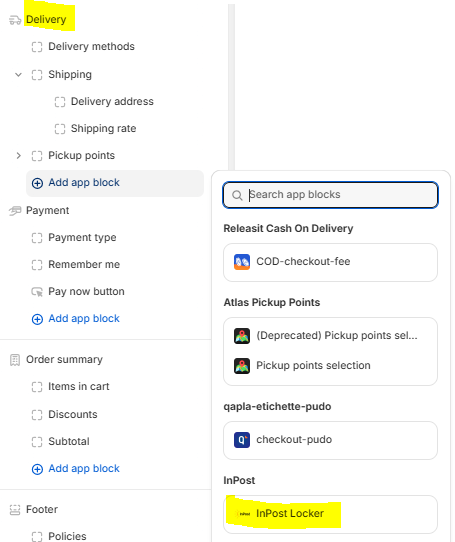Click the Order summary receipt icon
Viewport: 455px width, 542px height.
tap(15, 360)
